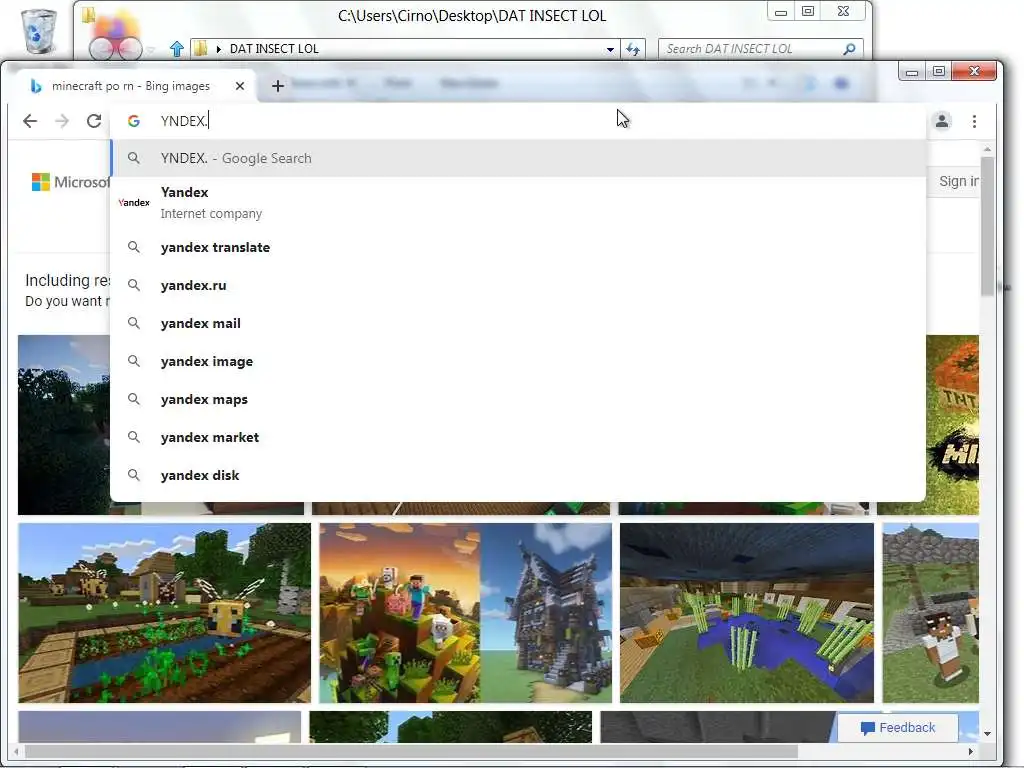Click the search icon beside yandex maps
This screenshot has width=1024, height=768.
(x=134, y=398)
